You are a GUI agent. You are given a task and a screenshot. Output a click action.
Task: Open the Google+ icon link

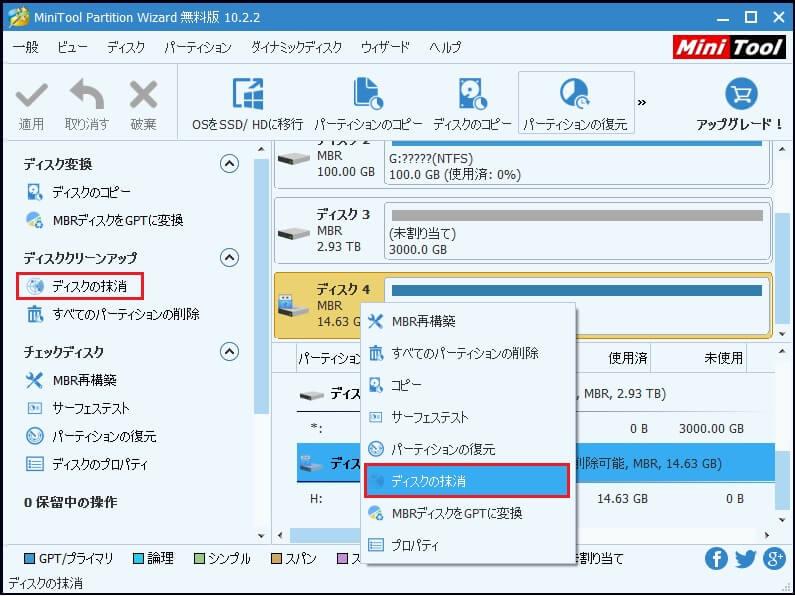pos(774,559)
